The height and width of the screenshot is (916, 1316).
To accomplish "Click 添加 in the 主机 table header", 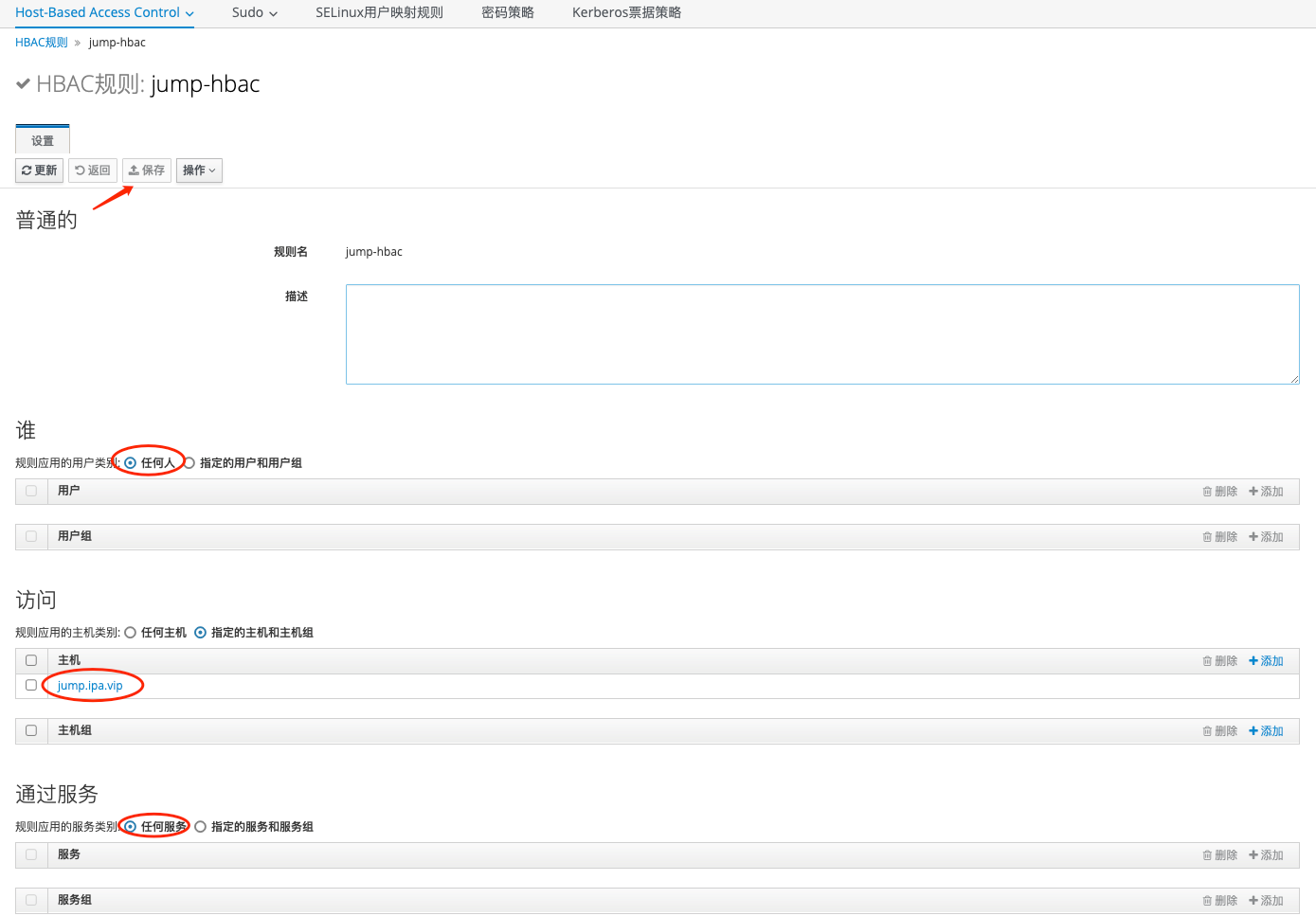I will (1266, 661).
